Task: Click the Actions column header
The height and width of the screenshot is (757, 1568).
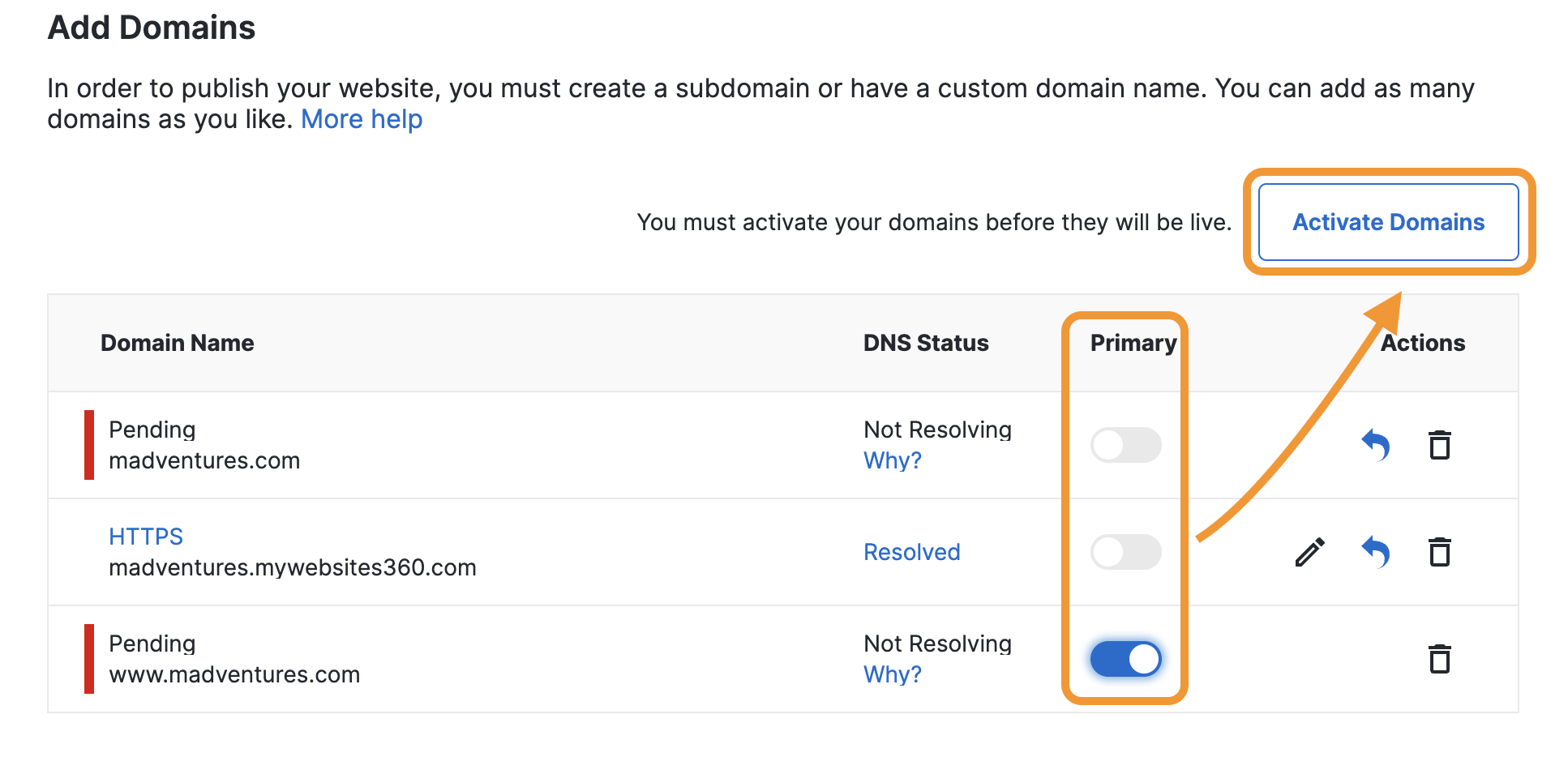Action: 1424,343
